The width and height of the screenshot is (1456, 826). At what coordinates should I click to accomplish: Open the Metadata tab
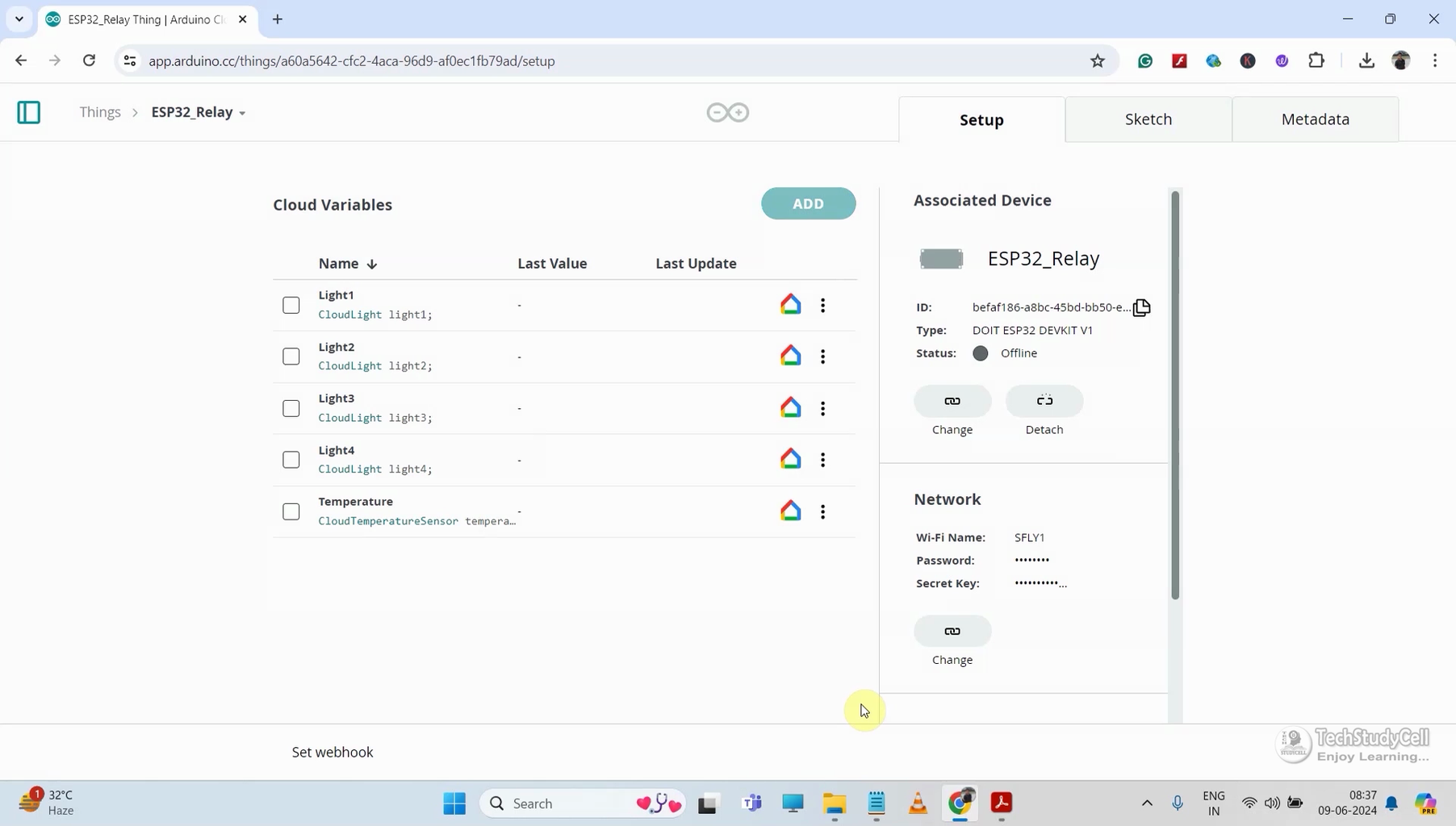pyautogui.click(x=1315, y=119)
